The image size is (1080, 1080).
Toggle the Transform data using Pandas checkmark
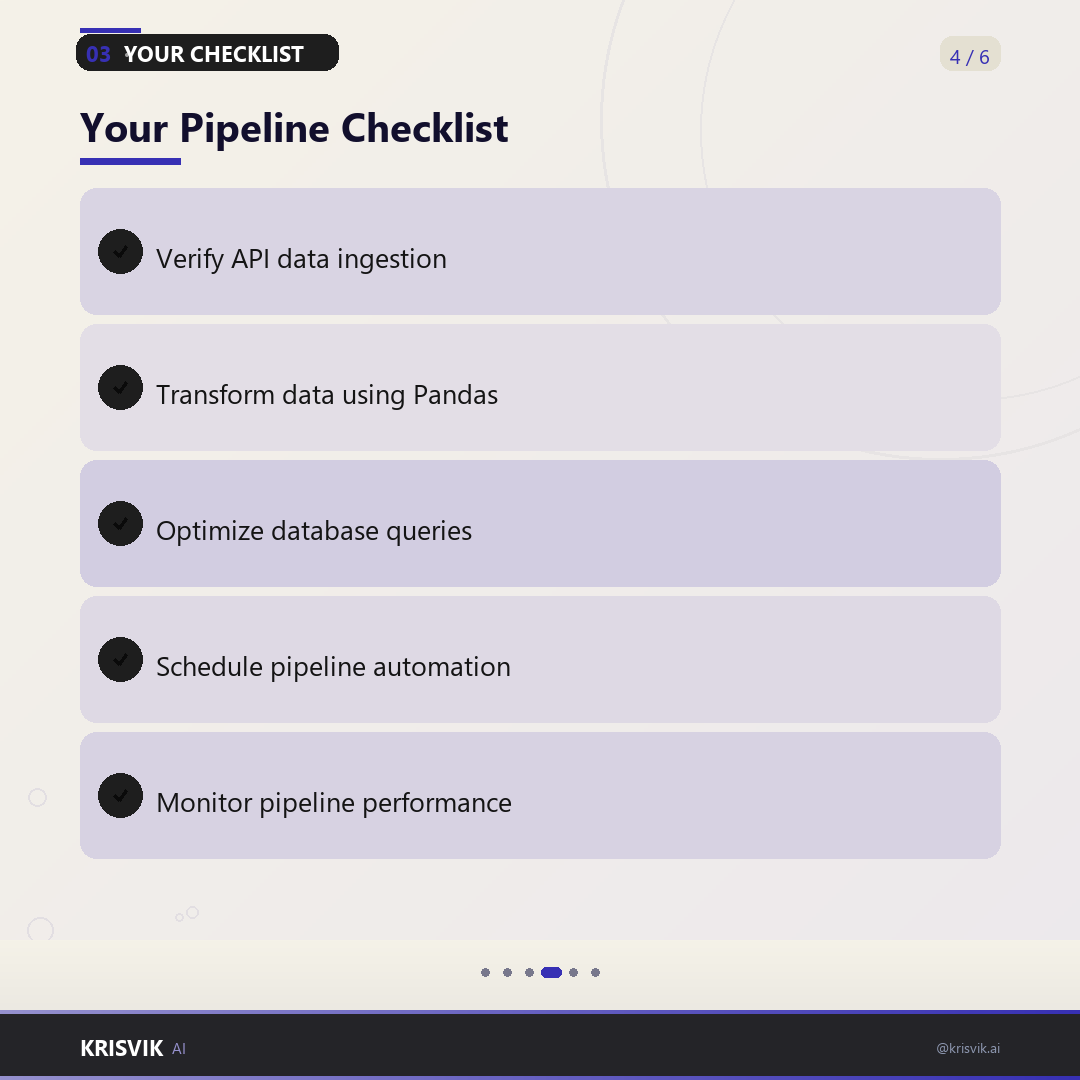pos(121,388)
